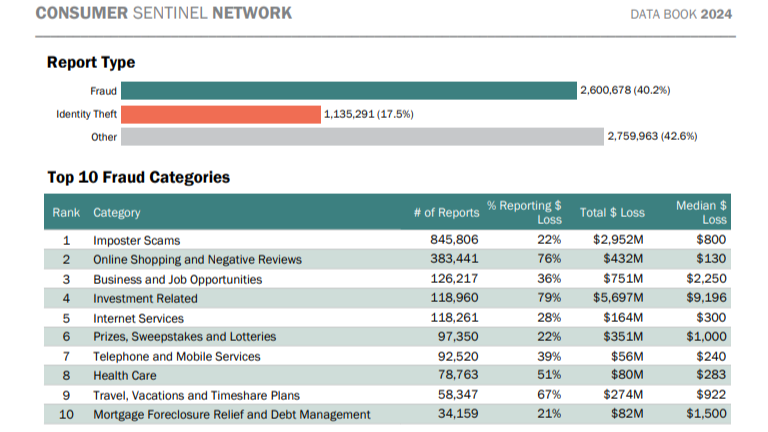The height and width of the screenshot is (432, 768).
Task: Click Online Shopping and Negative Reviews
Action: [197, 260]
